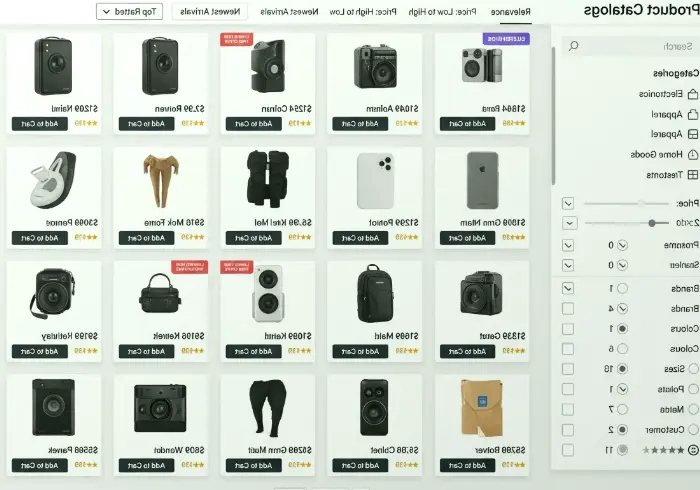The width and height of the screenshot is (700, 490).
Task: Open the Top Rated sort dropdown
Action: pyautogui.click(x=129, y=12)
